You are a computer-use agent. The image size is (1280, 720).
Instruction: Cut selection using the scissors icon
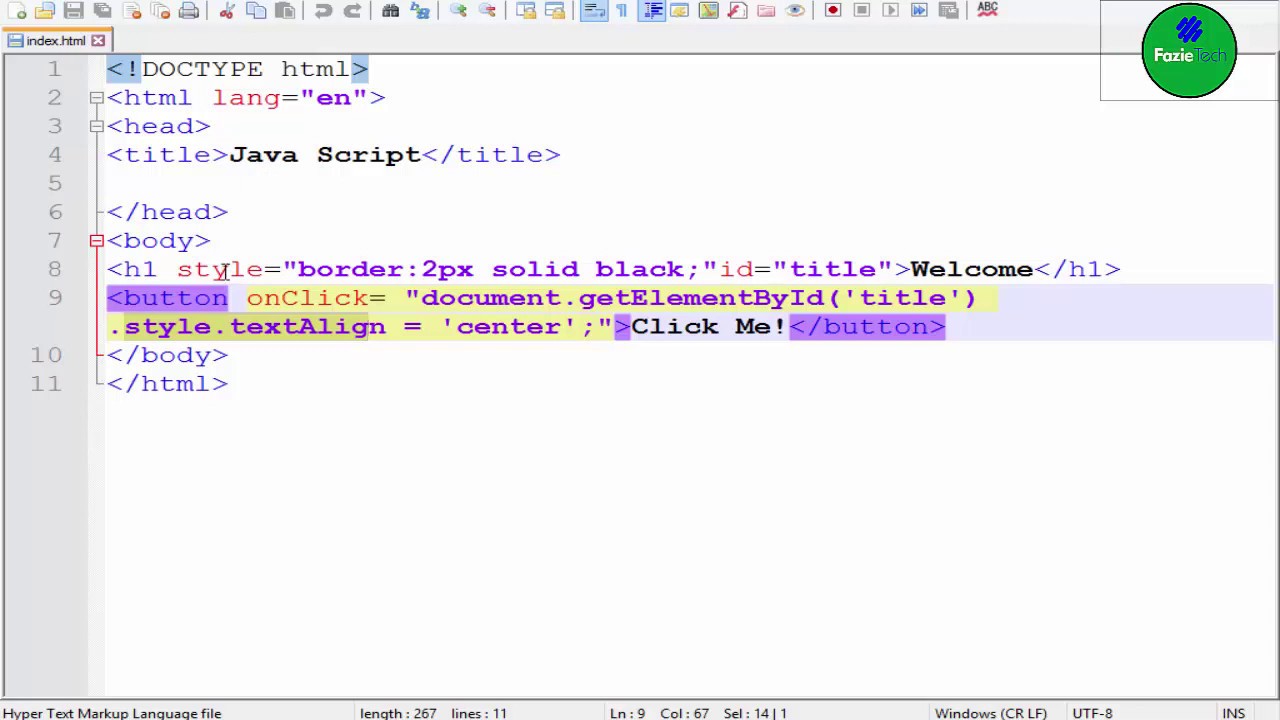[x=227, y=10]
